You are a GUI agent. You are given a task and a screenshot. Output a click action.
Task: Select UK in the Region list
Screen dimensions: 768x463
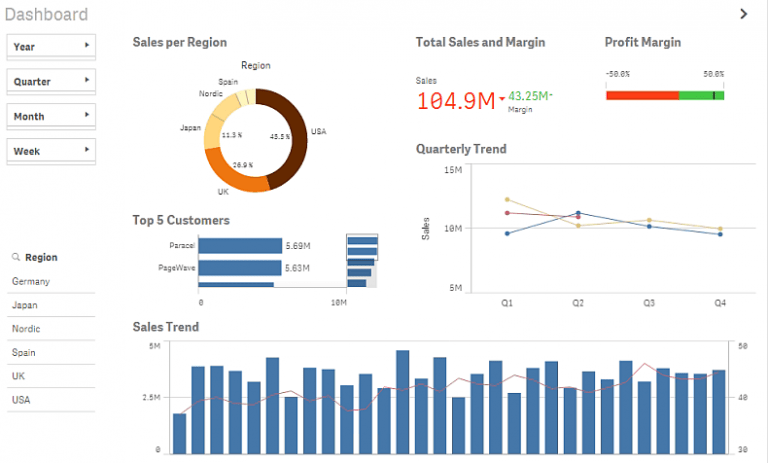click(x=51, y=376)
